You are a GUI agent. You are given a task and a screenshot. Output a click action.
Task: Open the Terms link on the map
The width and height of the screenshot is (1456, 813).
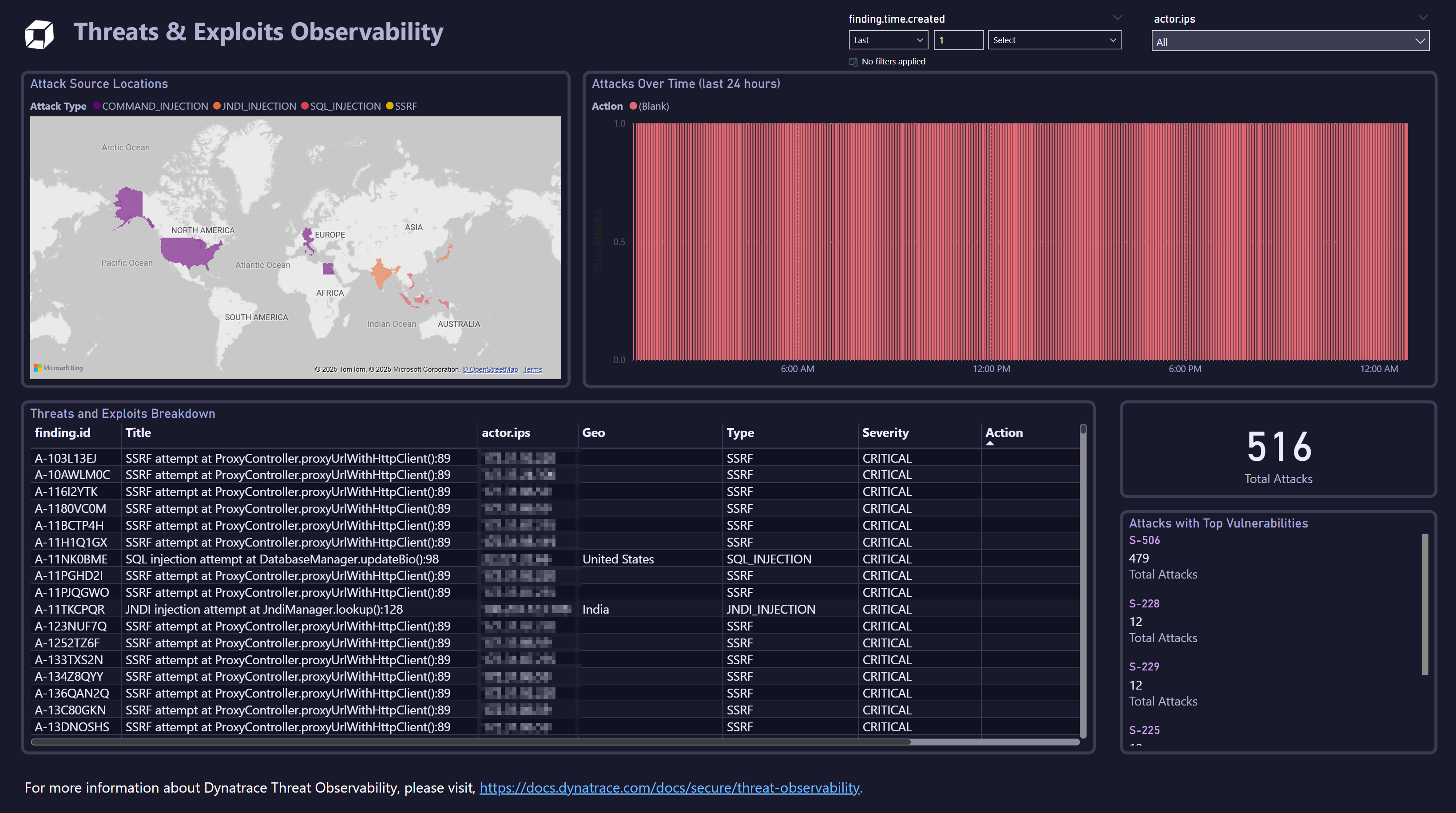[532, 369]
